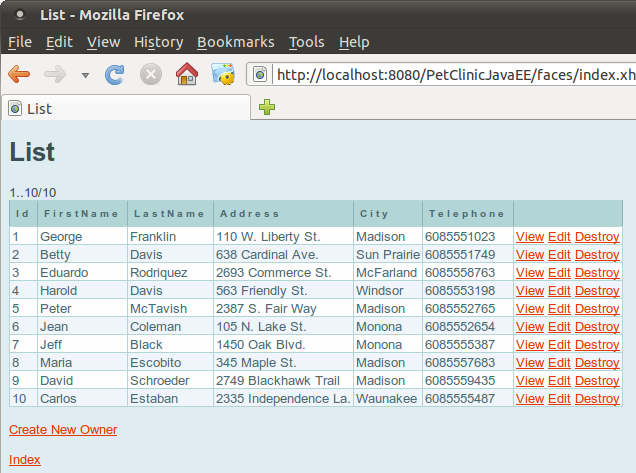The image size is (636, 473).
Task: Edit owner Betty Davis
Action: coord(559,255)
